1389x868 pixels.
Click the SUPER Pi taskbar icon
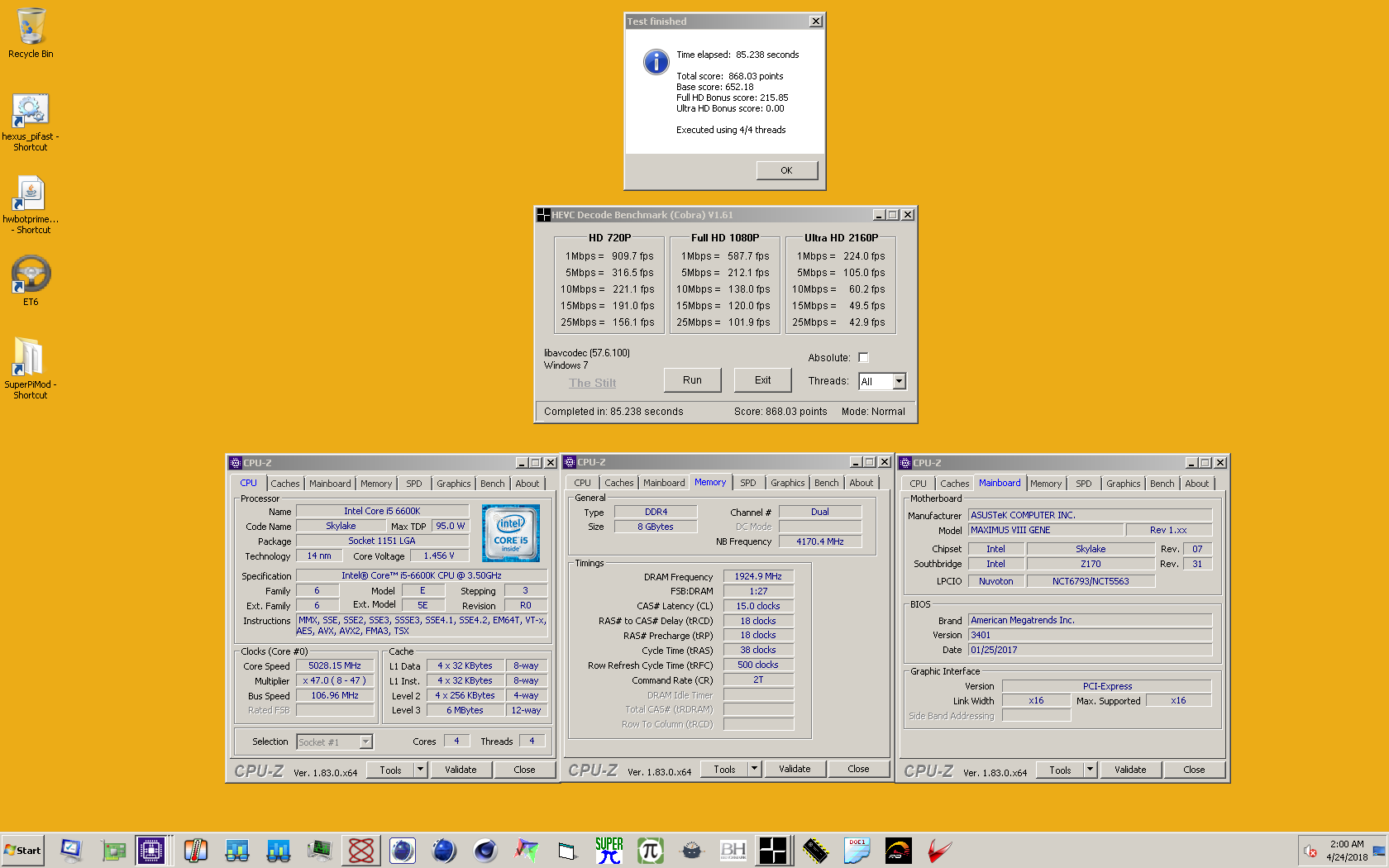[x=609, y=851]
